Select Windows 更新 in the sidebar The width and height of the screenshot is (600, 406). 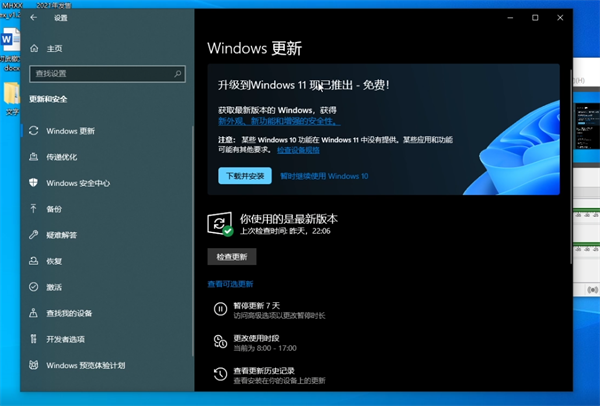pos(70,131)
